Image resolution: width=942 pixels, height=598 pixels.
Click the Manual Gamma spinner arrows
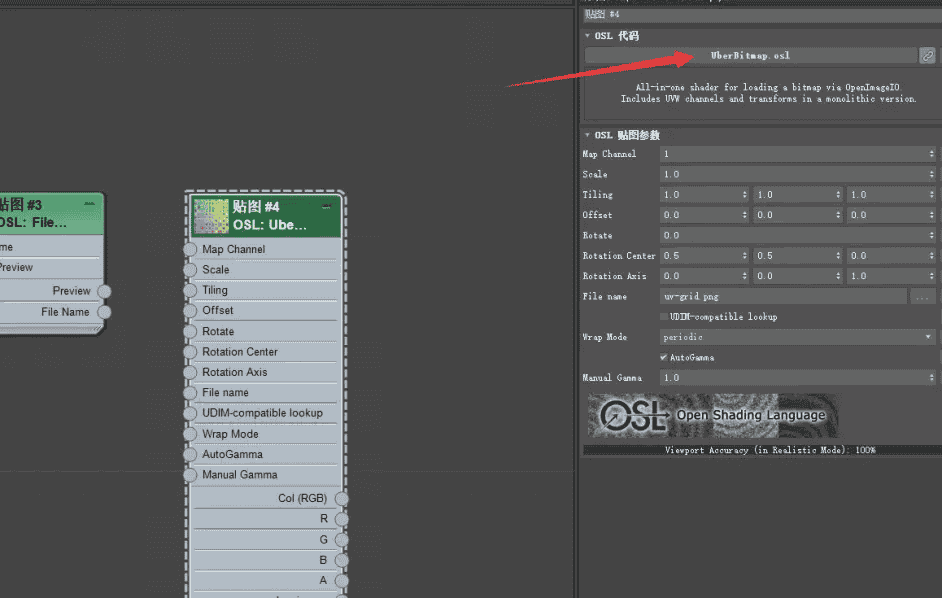coord(931,378)
